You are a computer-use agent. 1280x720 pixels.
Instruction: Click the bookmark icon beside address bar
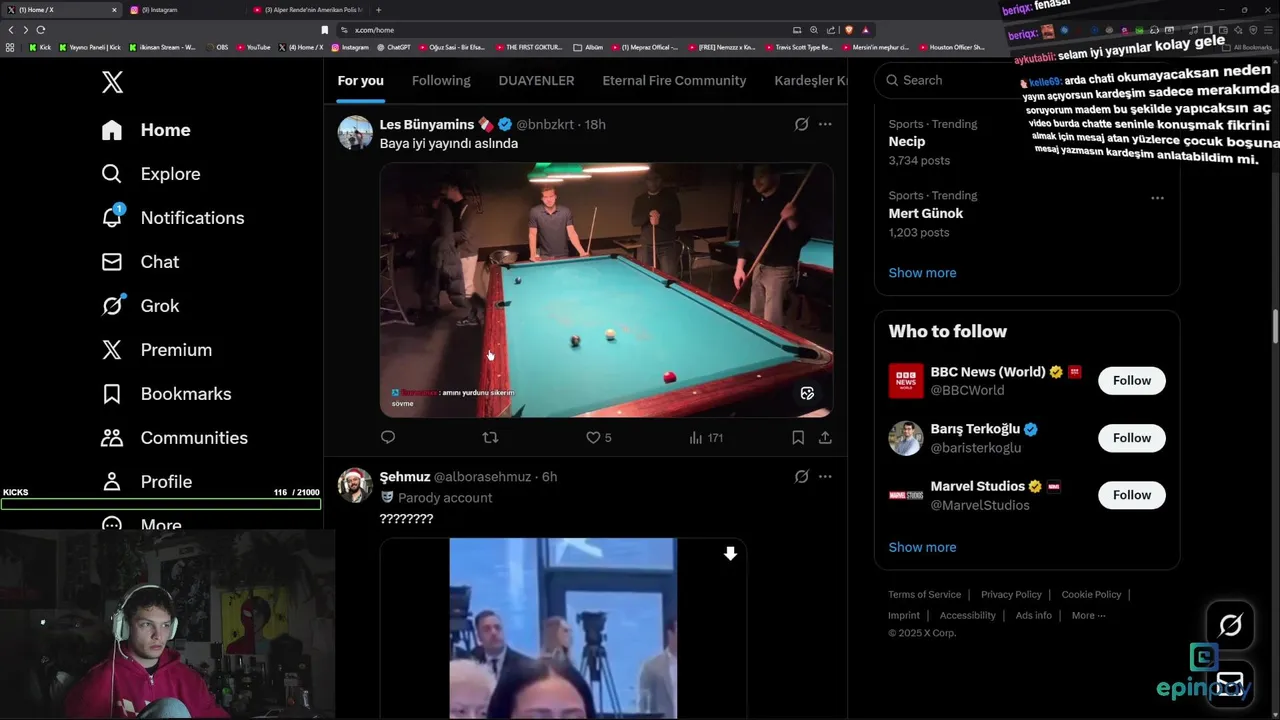click(x=324, y=30)
